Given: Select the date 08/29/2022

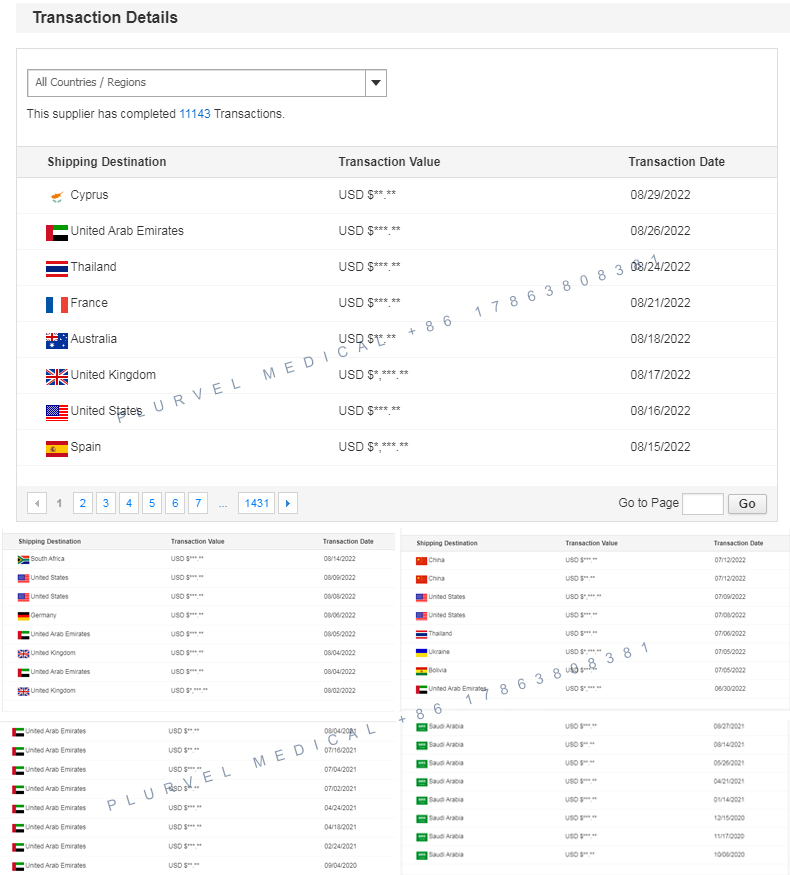Looking at the screenshot, I should (661, 195).
